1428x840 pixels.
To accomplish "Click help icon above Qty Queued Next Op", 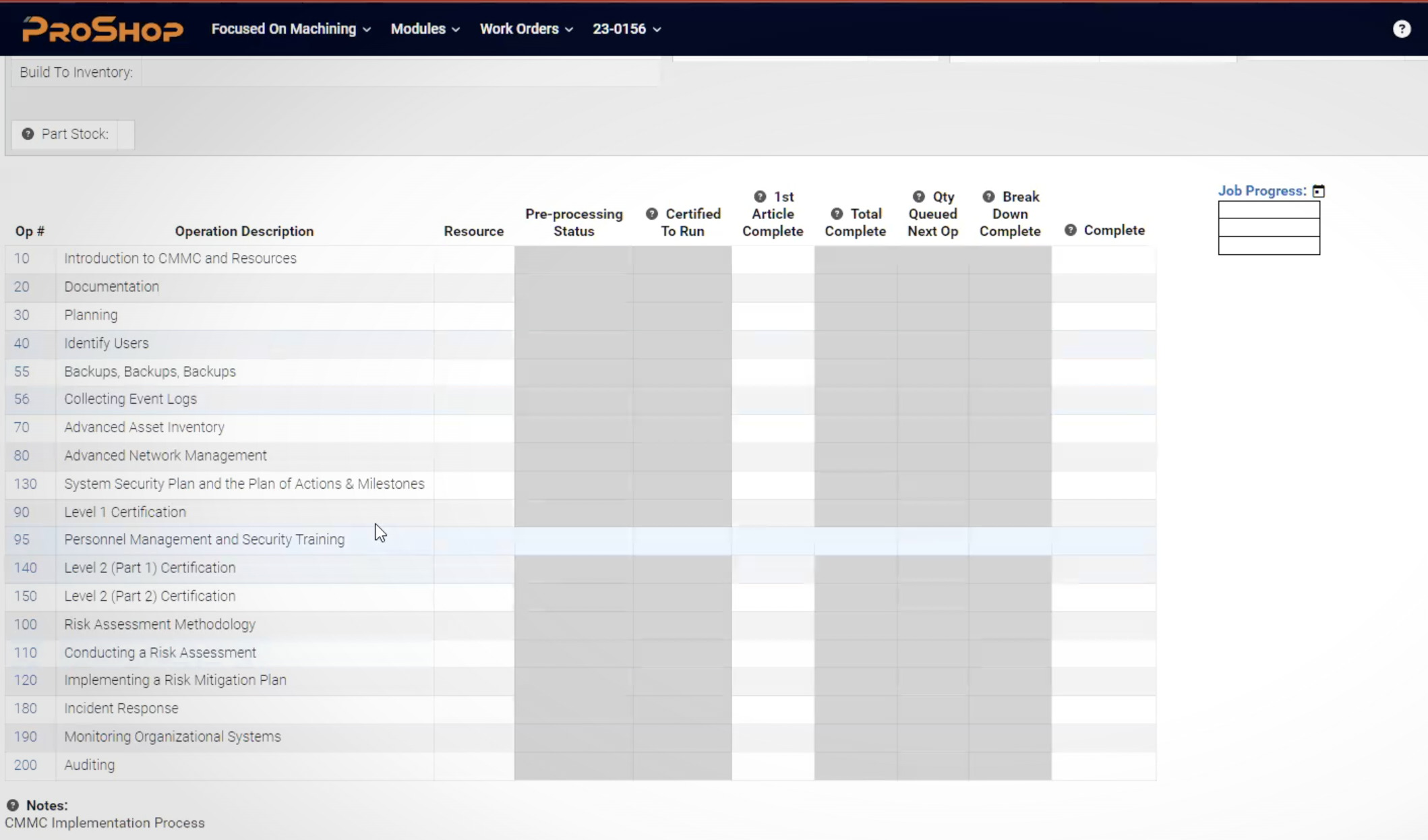I will coord(918,196).
